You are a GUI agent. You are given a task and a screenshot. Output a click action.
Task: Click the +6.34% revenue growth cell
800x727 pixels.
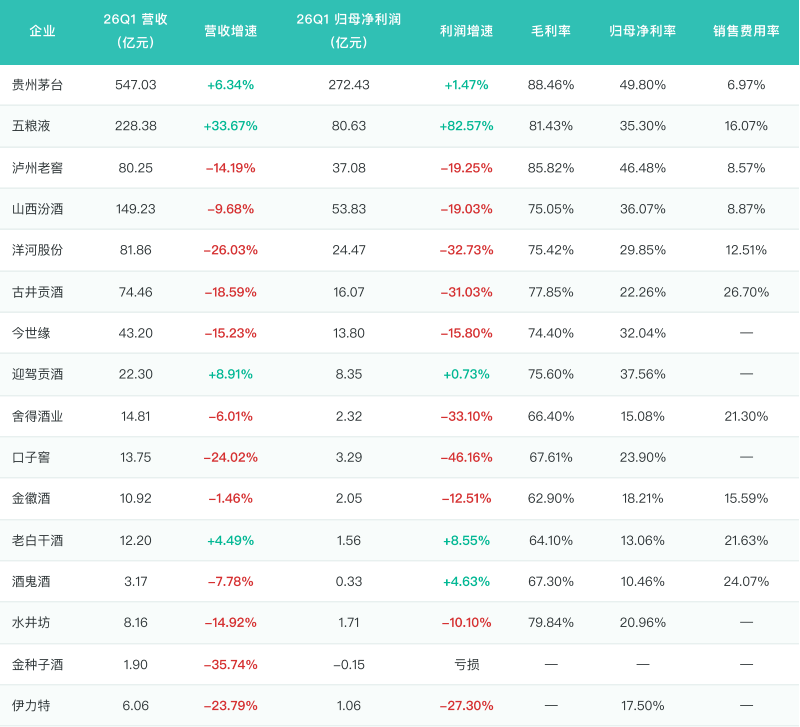231,85
